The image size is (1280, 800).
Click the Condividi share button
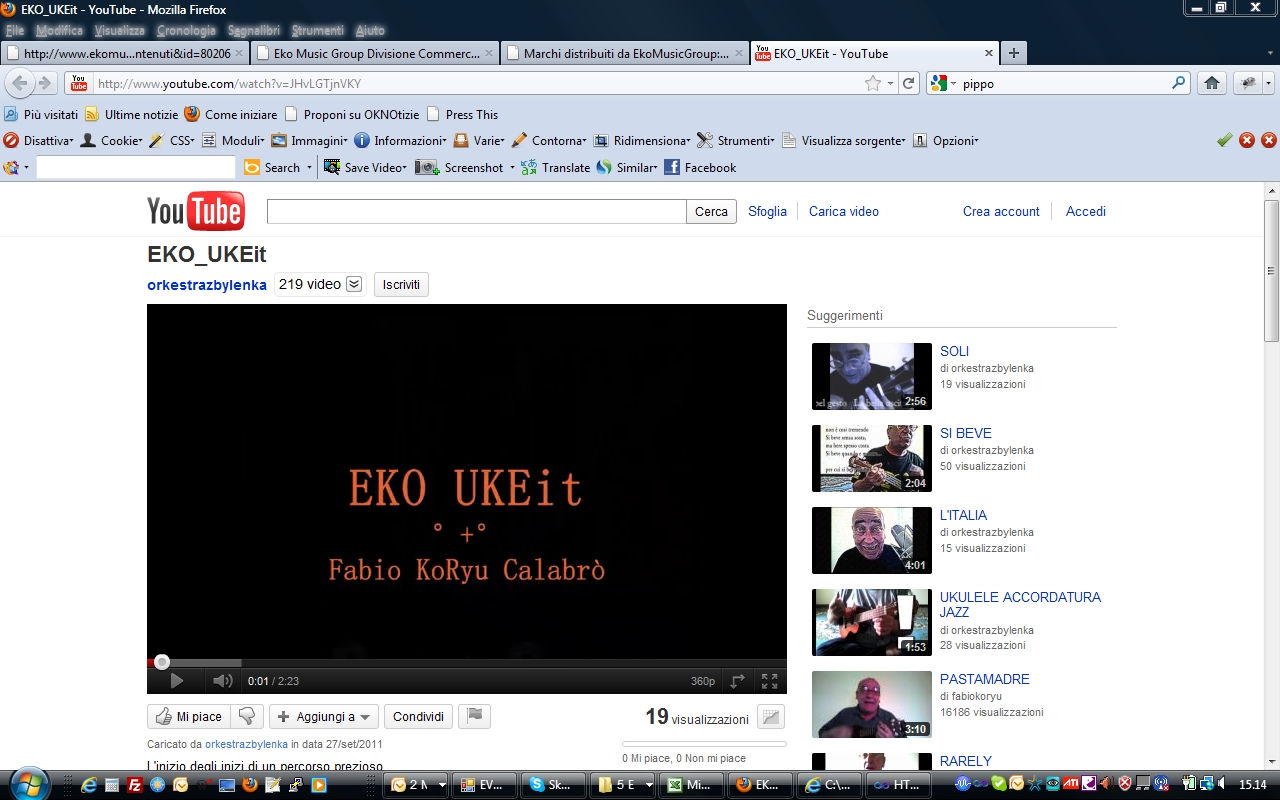point(418,716)
